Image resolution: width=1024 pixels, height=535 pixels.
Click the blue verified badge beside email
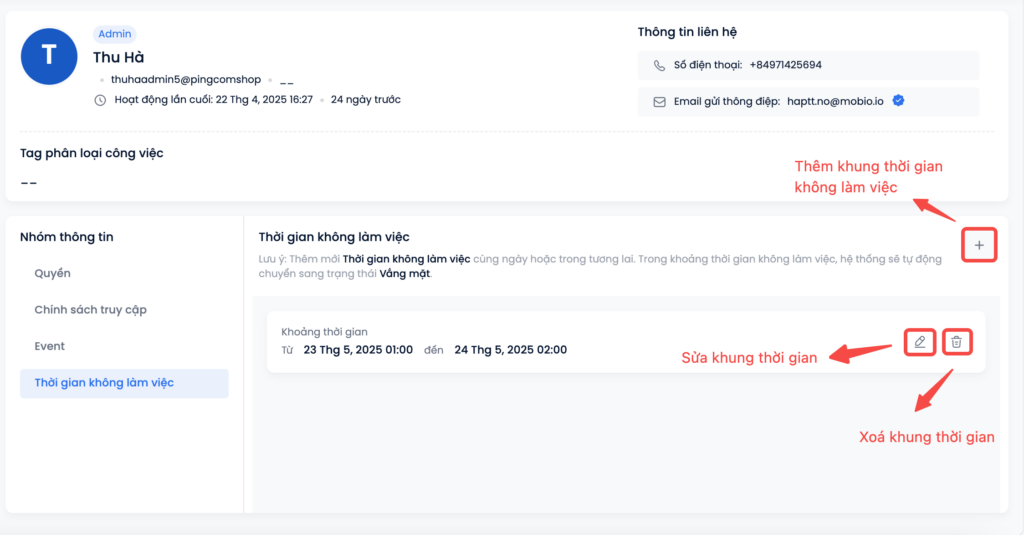pos(899,101)
